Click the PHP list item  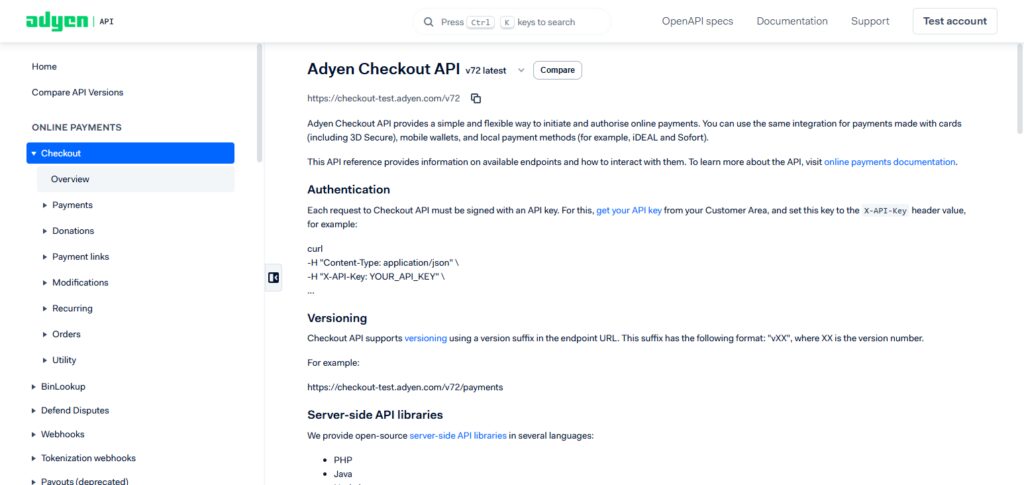[343, 460]
